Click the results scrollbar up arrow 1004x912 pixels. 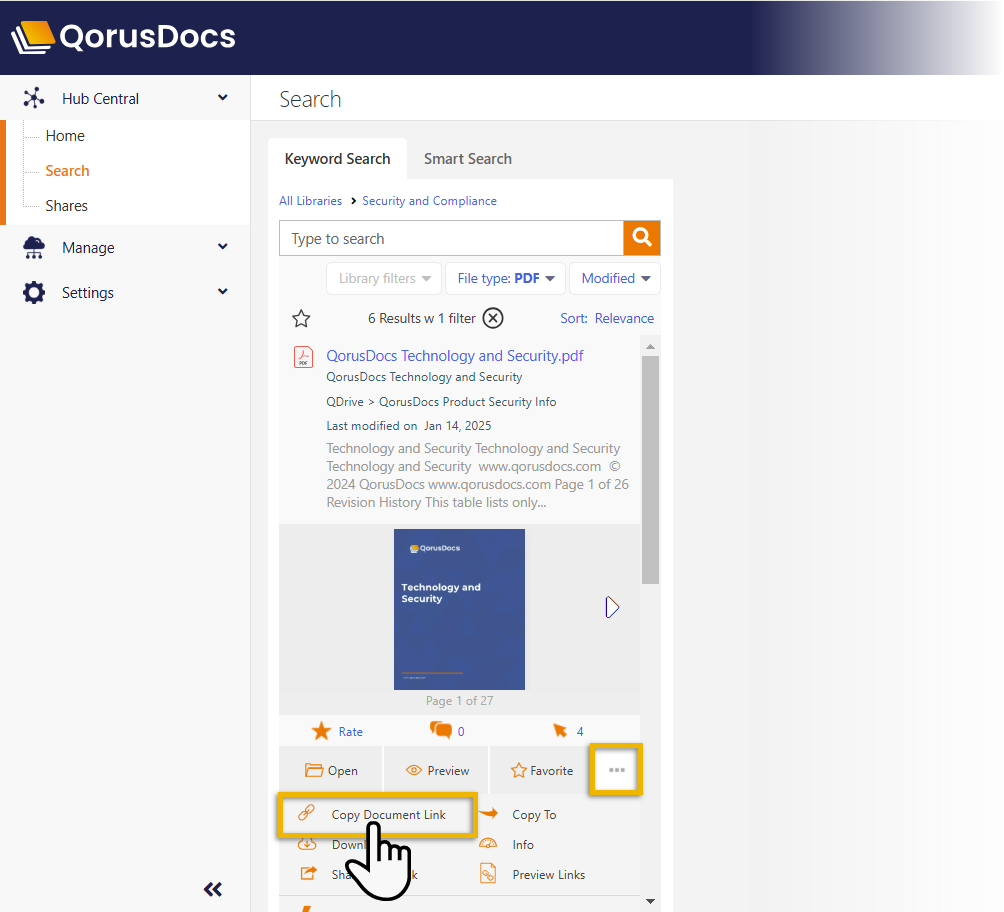(651, 346)
